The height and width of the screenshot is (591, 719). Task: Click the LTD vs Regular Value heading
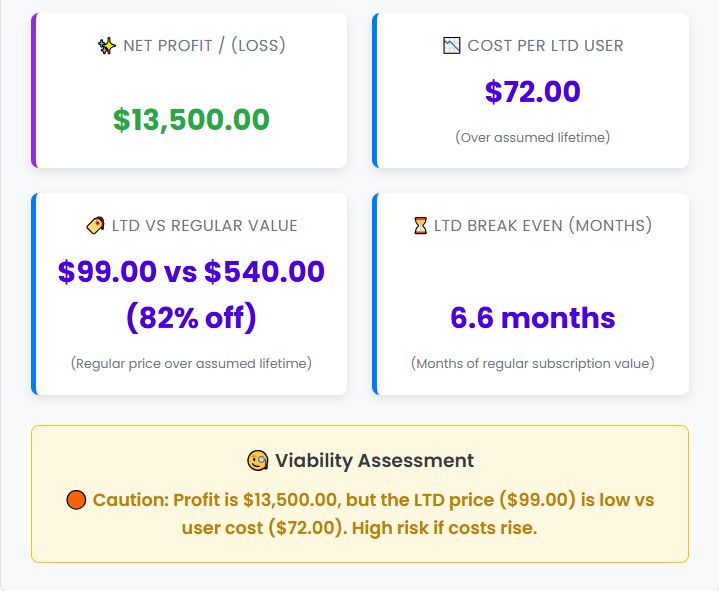(204, 226)
